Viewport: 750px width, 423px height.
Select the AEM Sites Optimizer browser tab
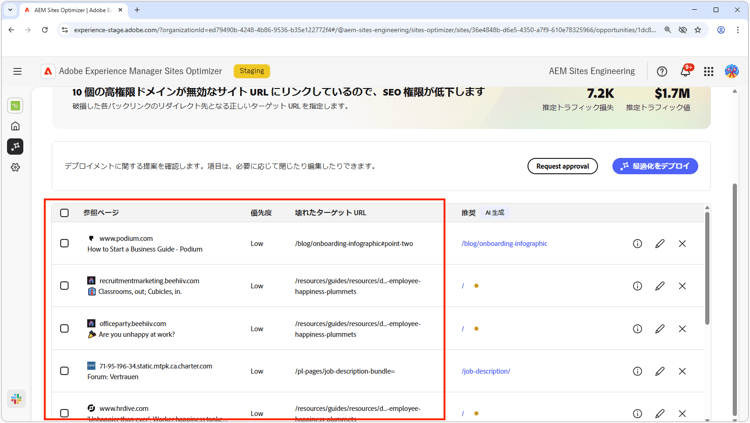72,10
